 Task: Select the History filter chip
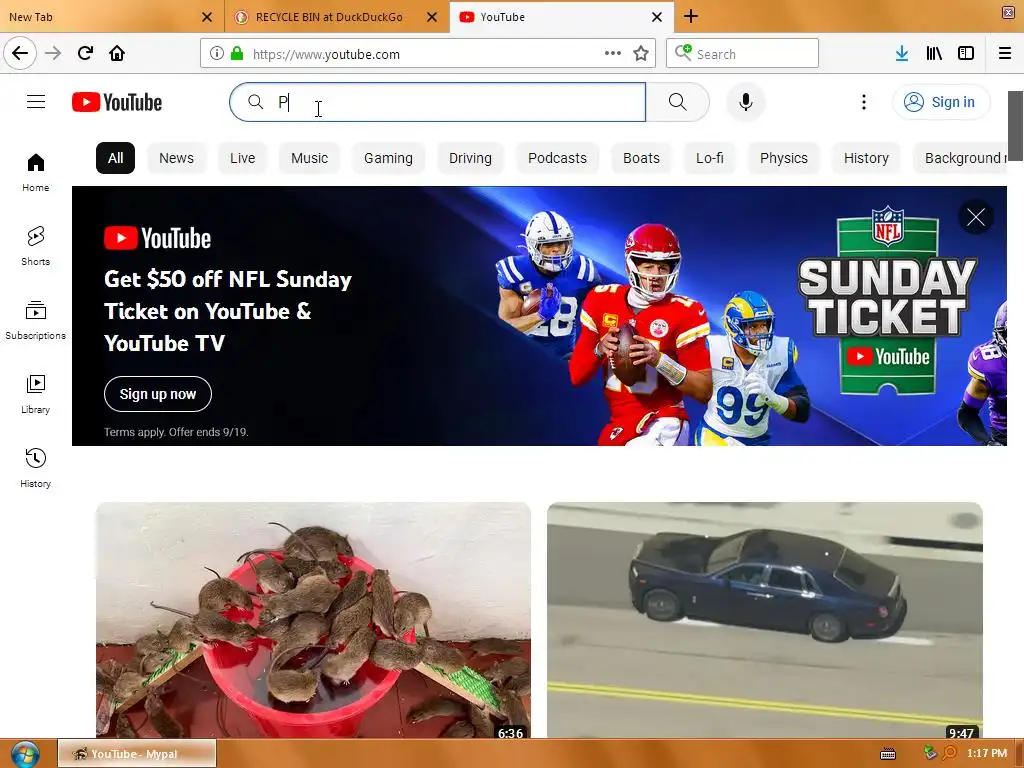click(x=866, y=158)
